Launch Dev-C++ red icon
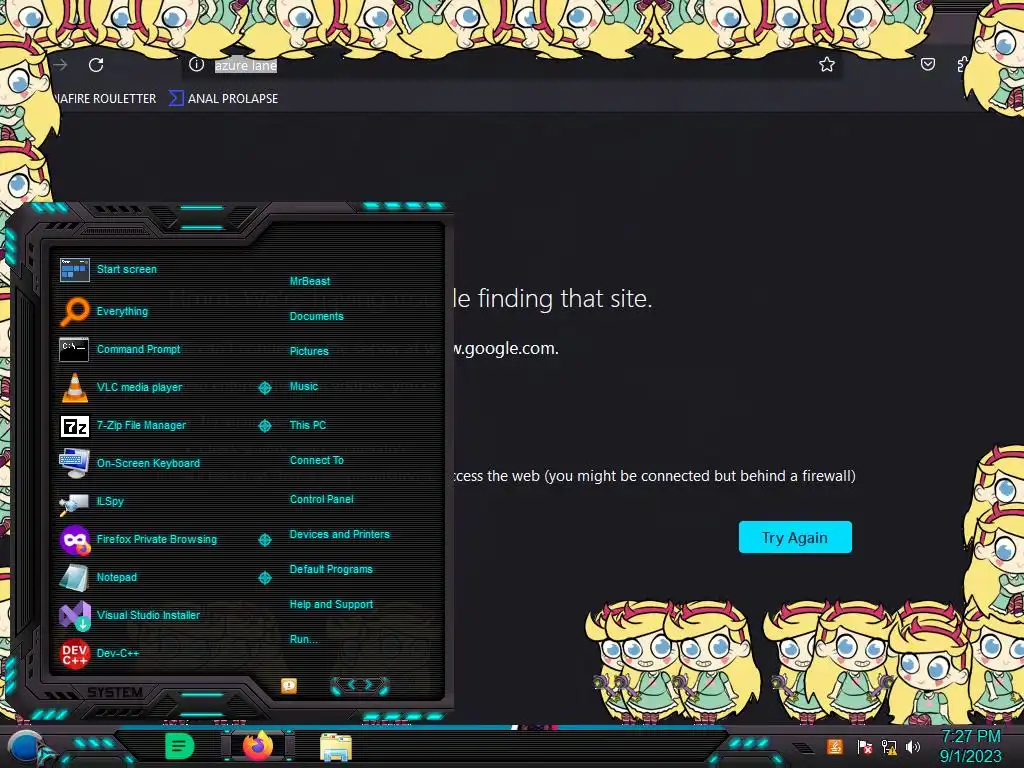This screenshot has height=768, width=1024. [74, 654]
